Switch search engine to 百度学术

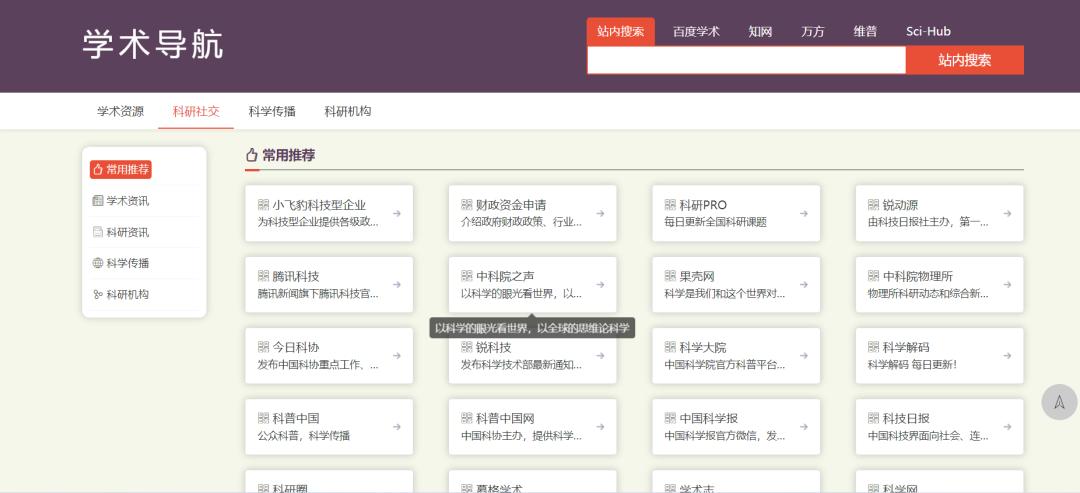pyautogui.click(x=696, y=32)
